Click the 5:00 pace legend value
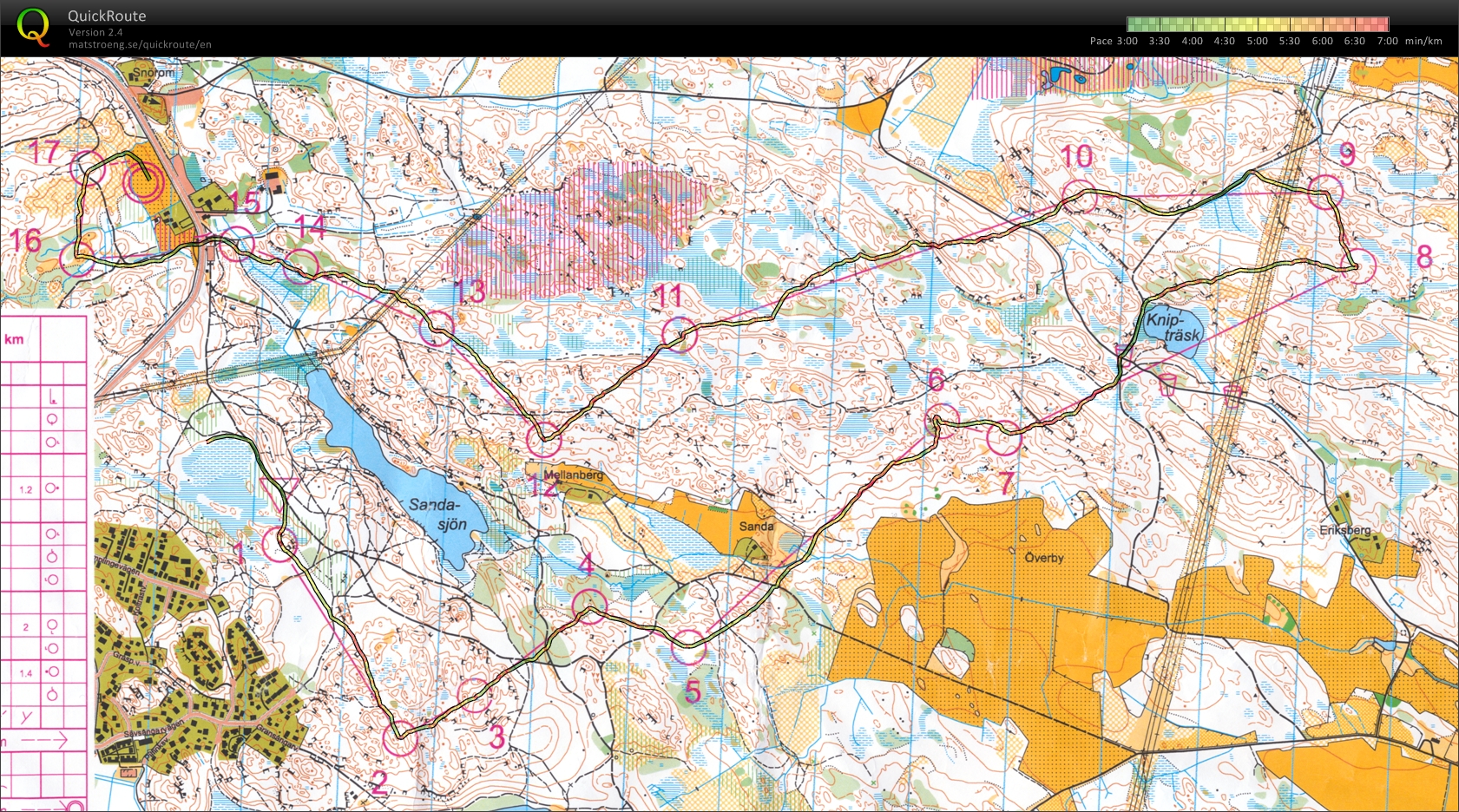The image size is (1459, 812). (1257, 41)
